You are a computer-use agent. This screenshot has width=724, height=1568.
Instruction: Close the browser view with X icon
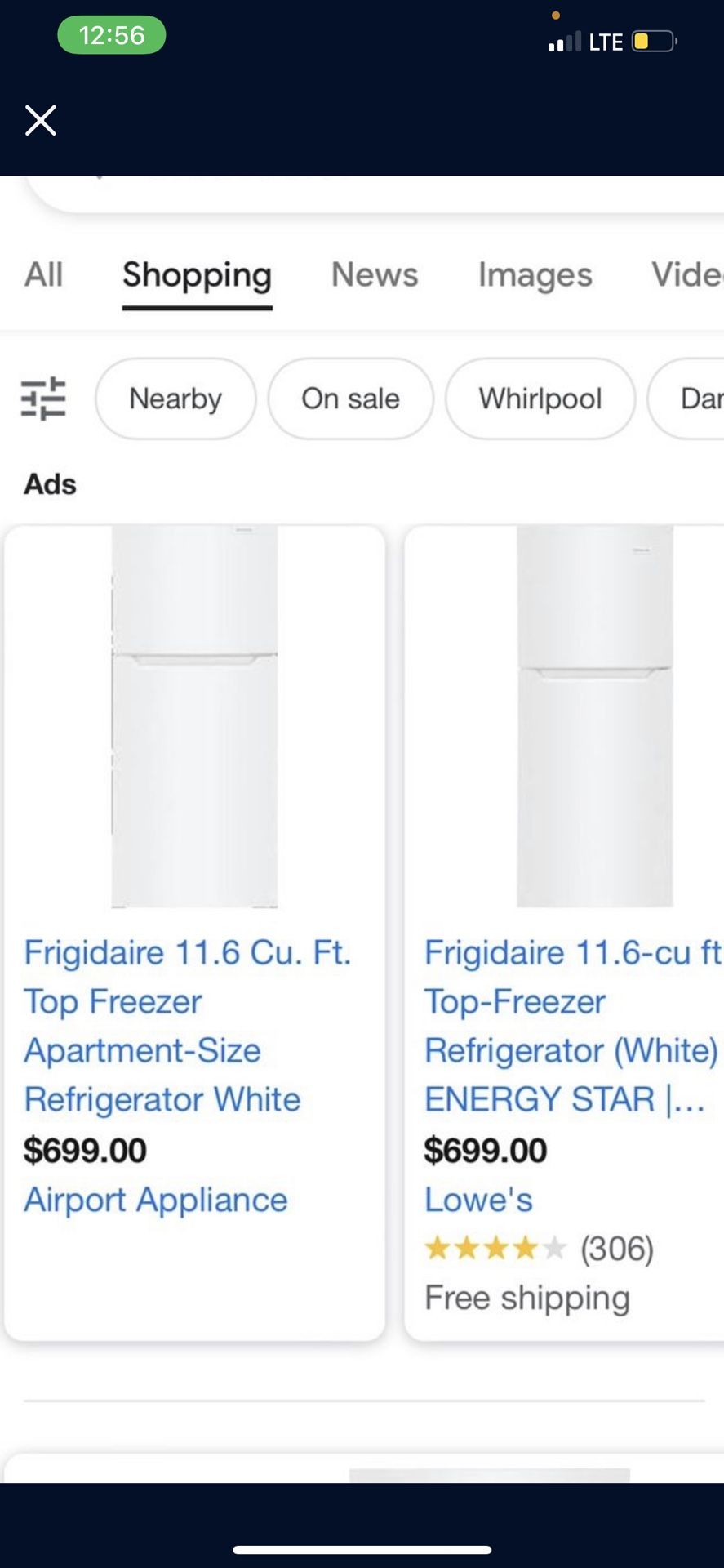pyautogui.click(x=40, y=120)
